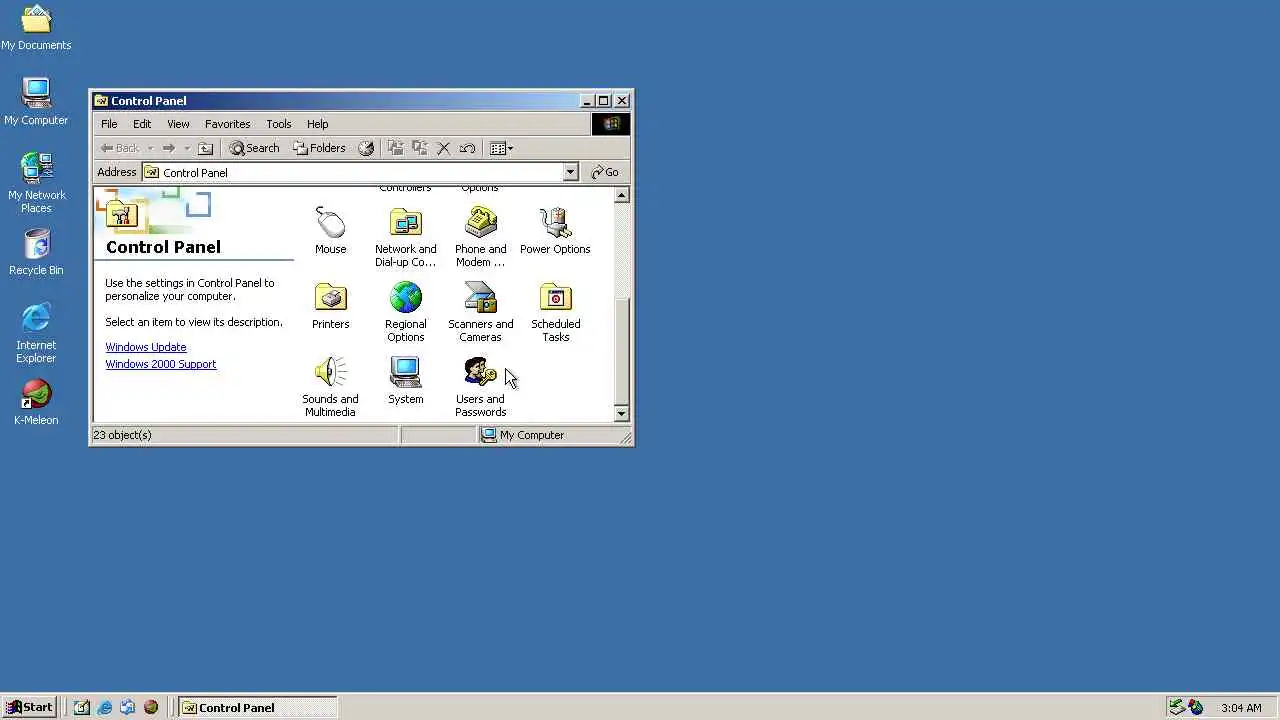Open the Views dropdown button
The height and width of the screenshot is (720, 1280).
(501, 148)
